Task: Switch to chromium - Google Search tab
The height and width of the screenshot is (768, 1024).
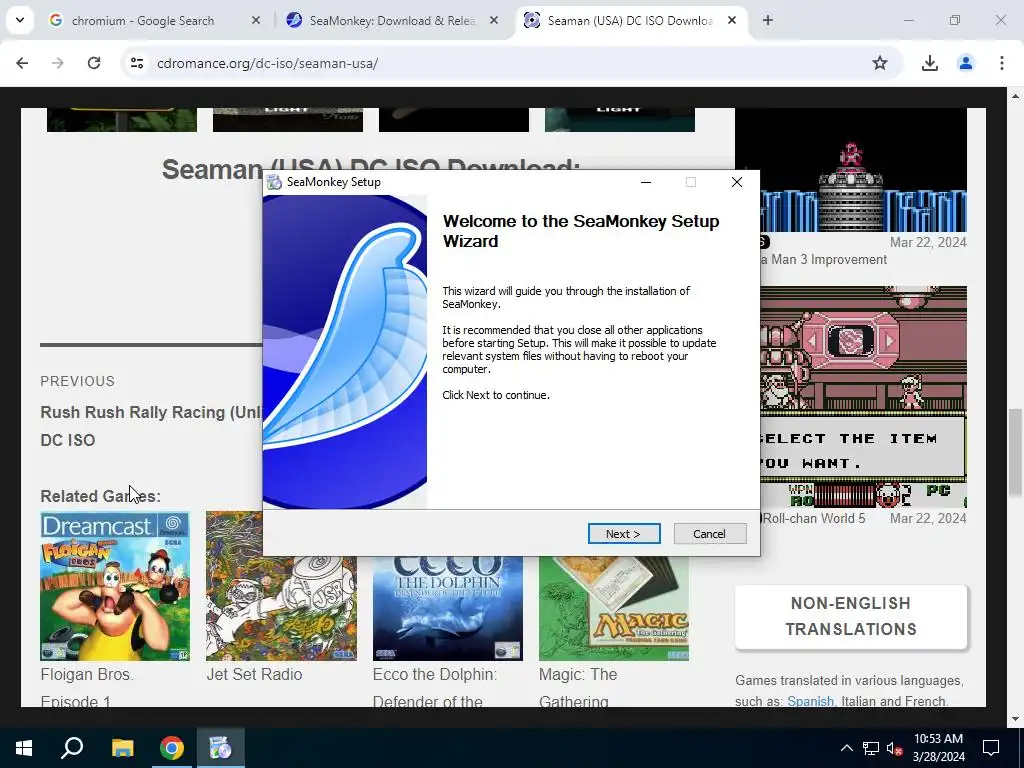Action: click(143, 21)
